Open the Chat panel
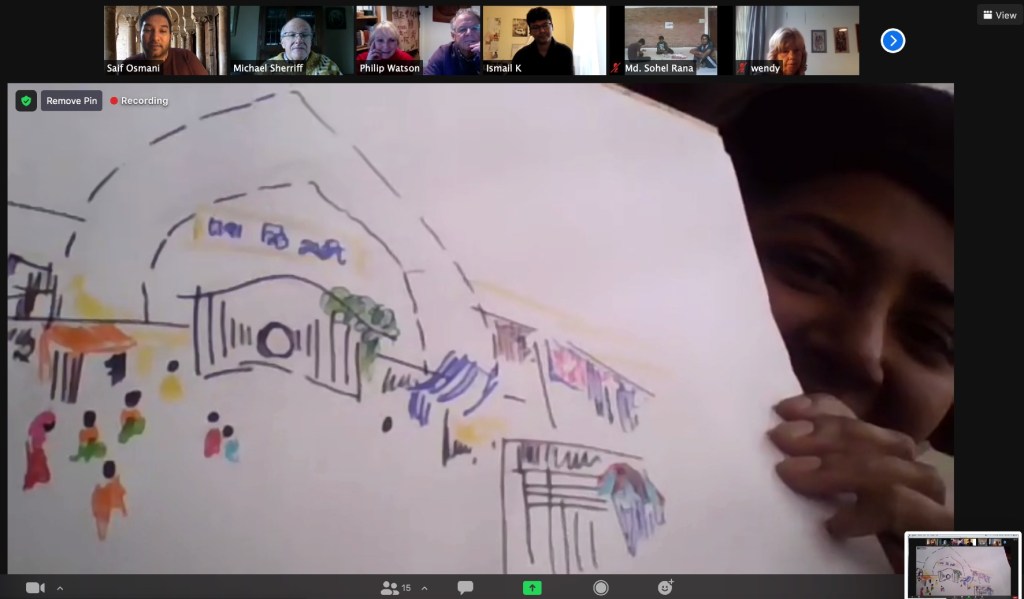The height and width of the screenshot is (599, 1024). point(465,588)
